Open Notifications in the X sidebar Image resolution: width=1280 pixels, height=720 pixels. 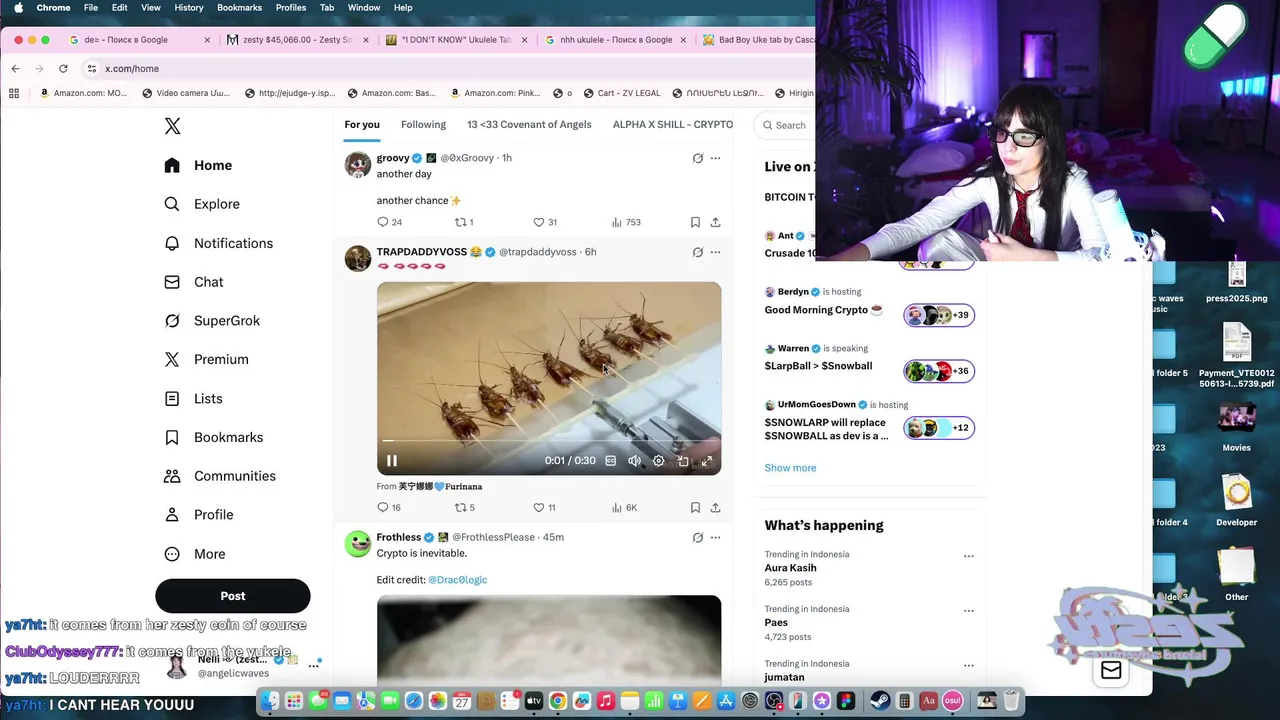218,243
